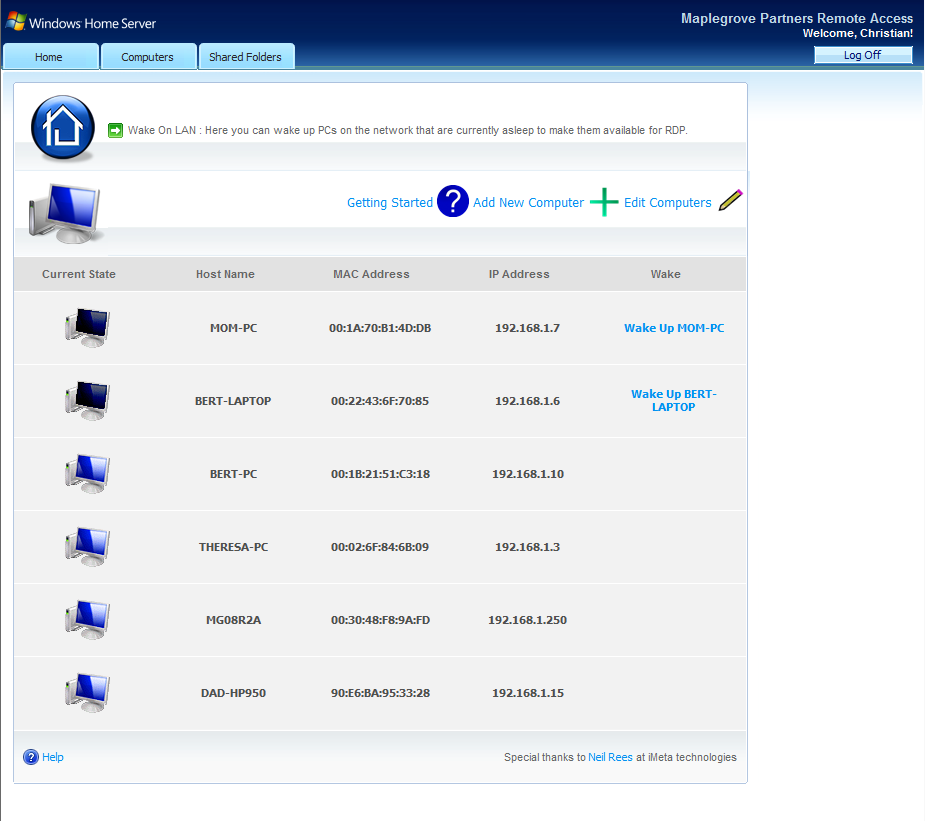Wake up MOM-PC via its link

[x=674, y=328]
